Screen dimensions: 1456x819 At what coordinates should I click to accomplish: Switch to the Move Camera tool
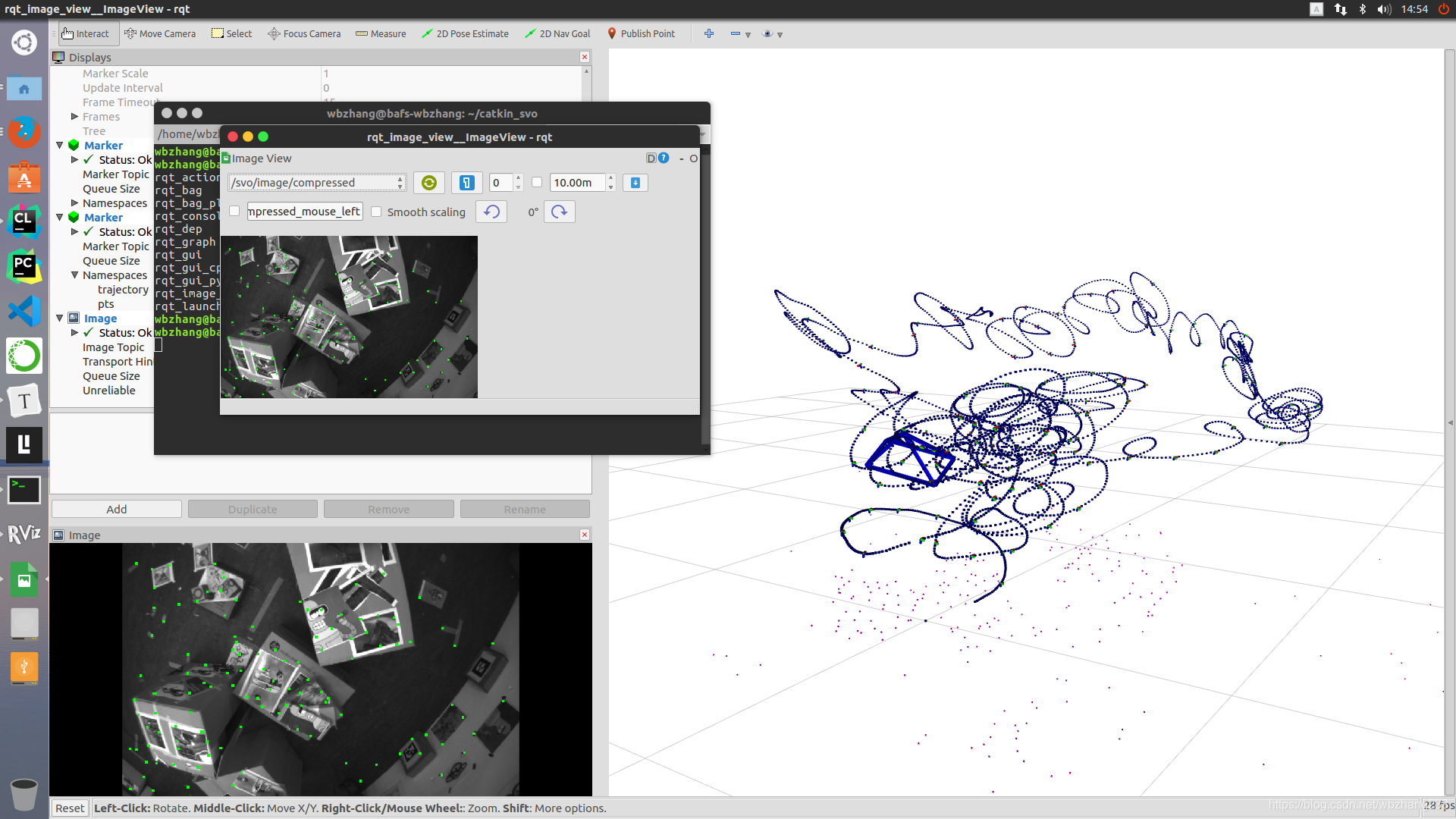(160, 33)
